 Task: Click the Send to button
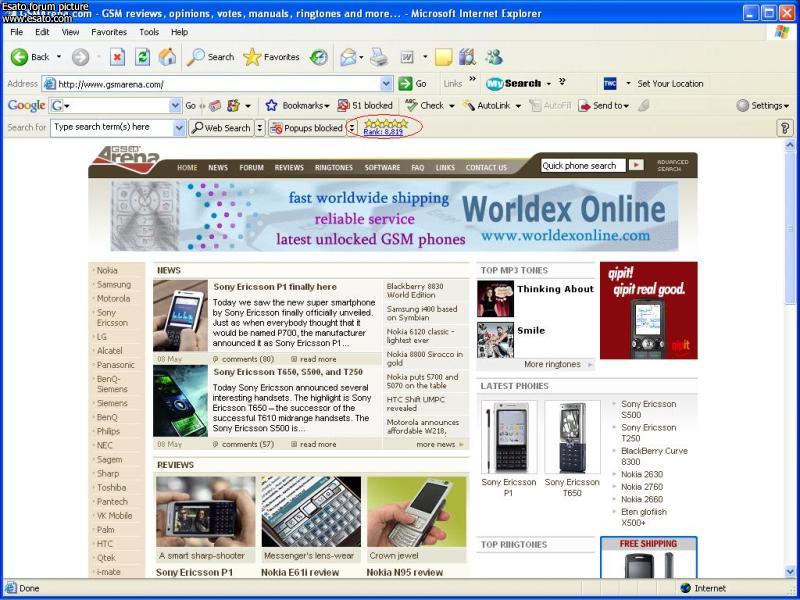click(603, 106)
